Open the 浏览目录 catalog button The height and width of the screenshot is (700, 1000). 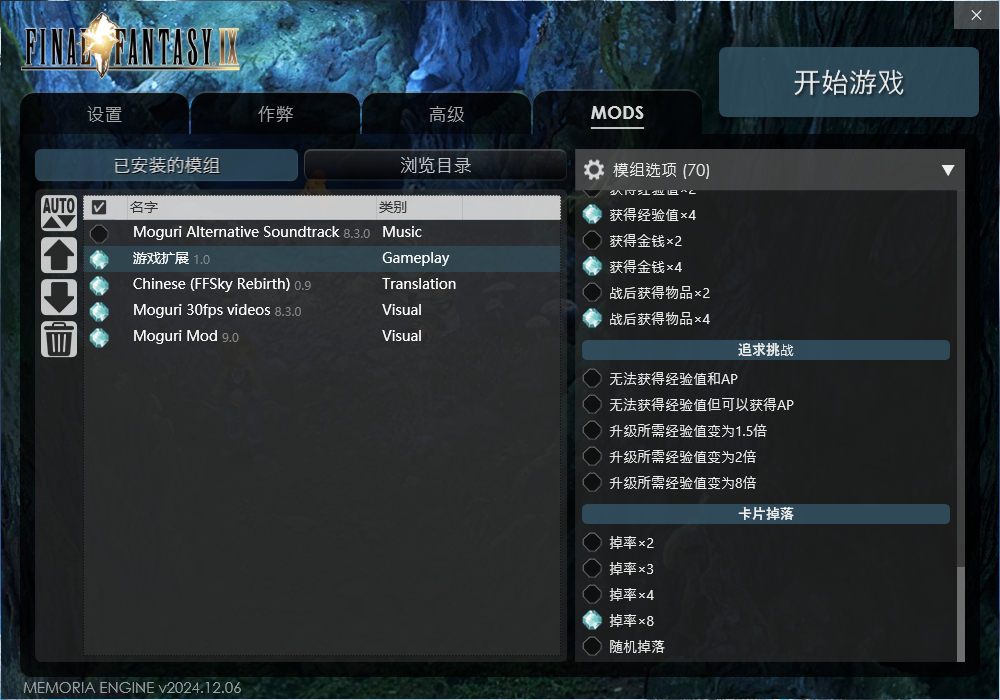point(436,165)
